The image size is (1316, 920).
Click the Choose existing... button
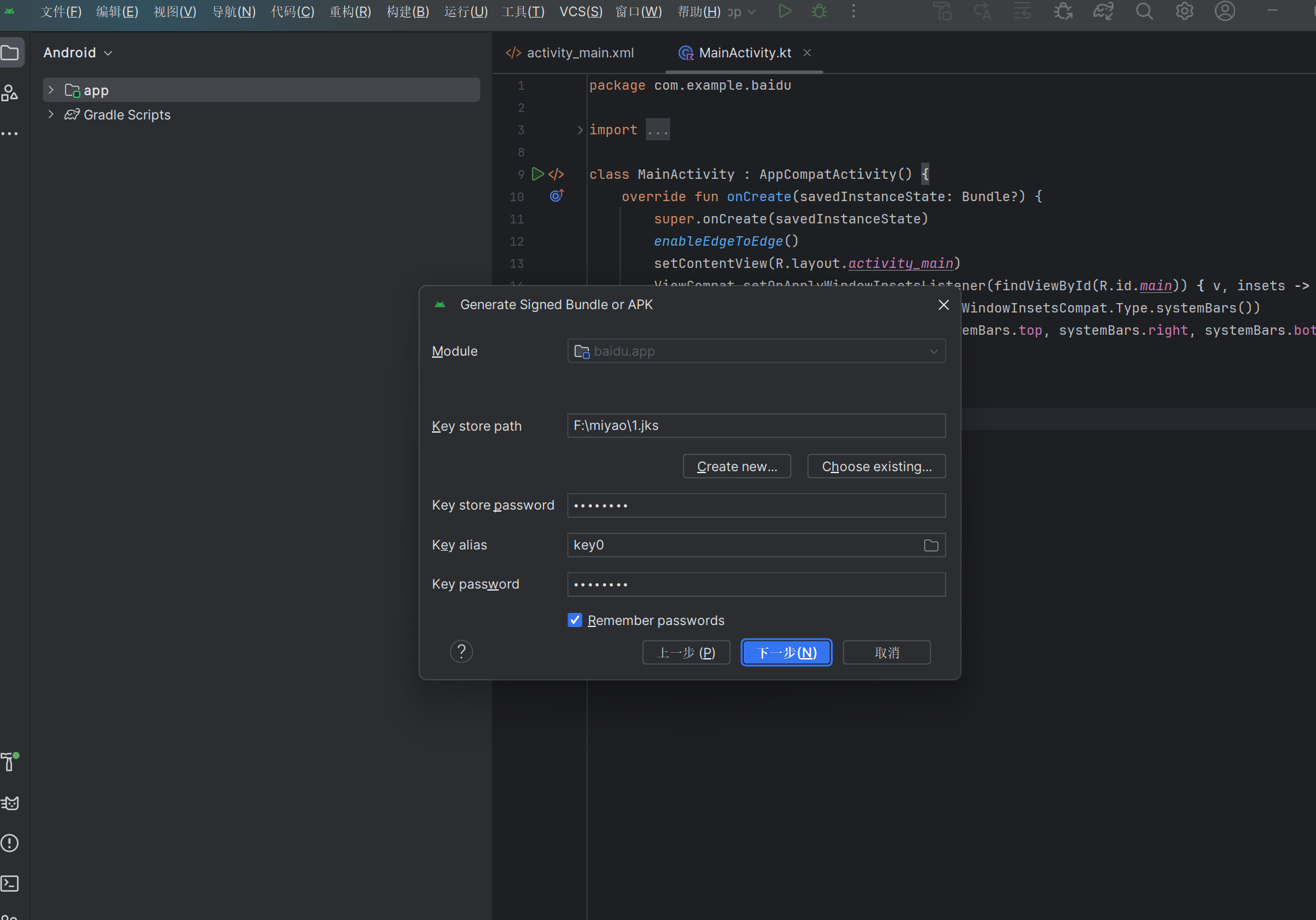tap(876, 466)
